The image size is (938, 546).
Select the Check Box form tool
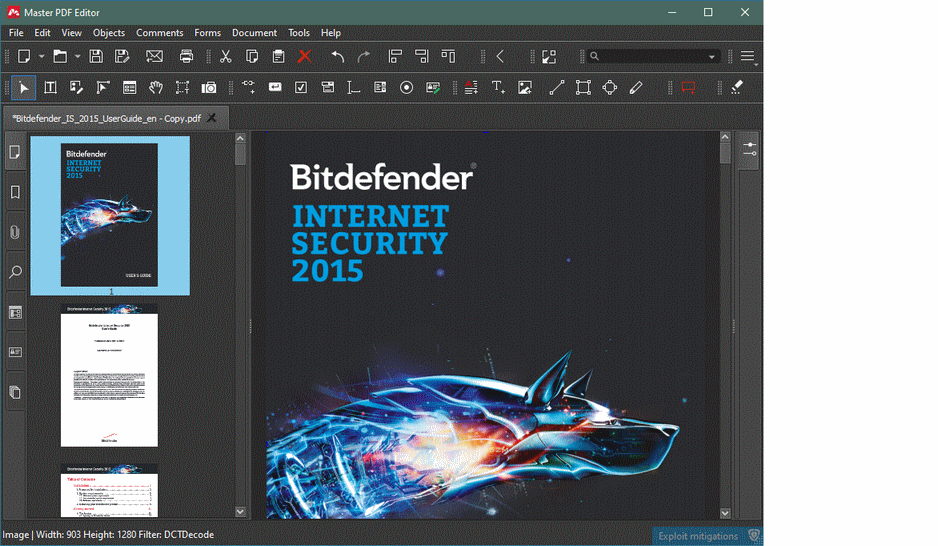coord(301,88)
